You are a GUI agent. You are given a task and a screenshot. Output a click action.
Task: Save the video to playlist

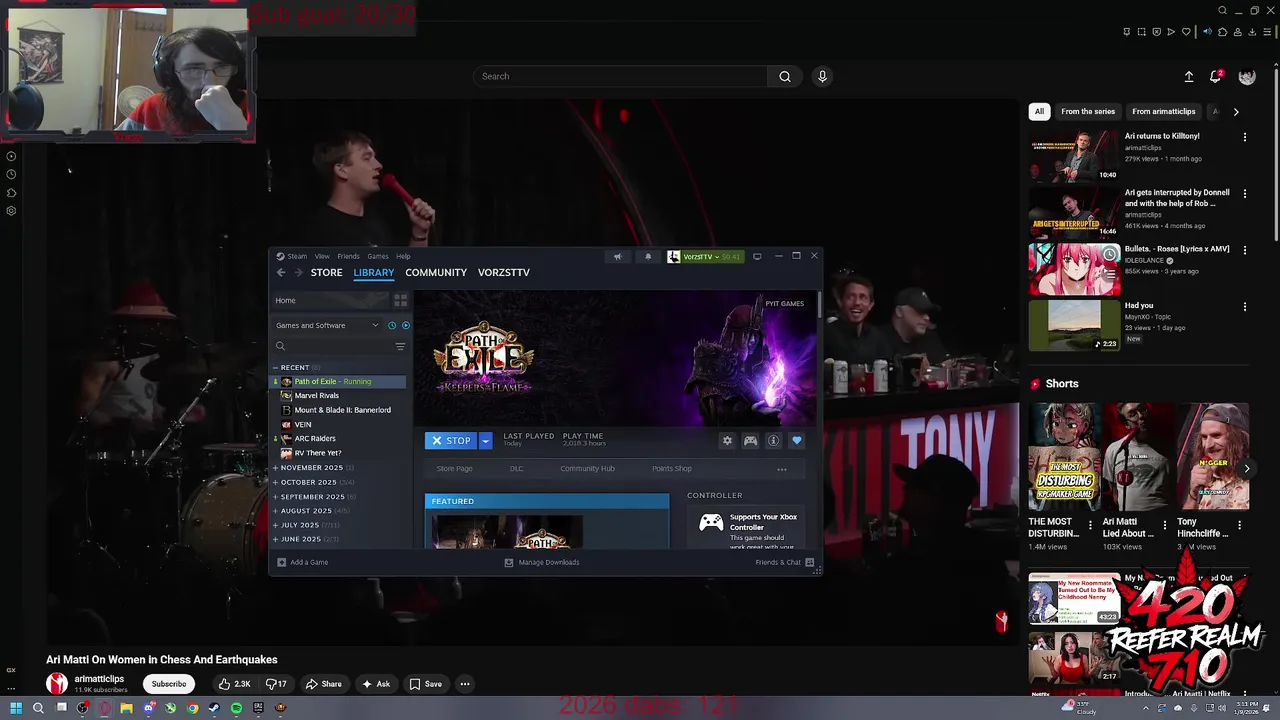(426, 684)
